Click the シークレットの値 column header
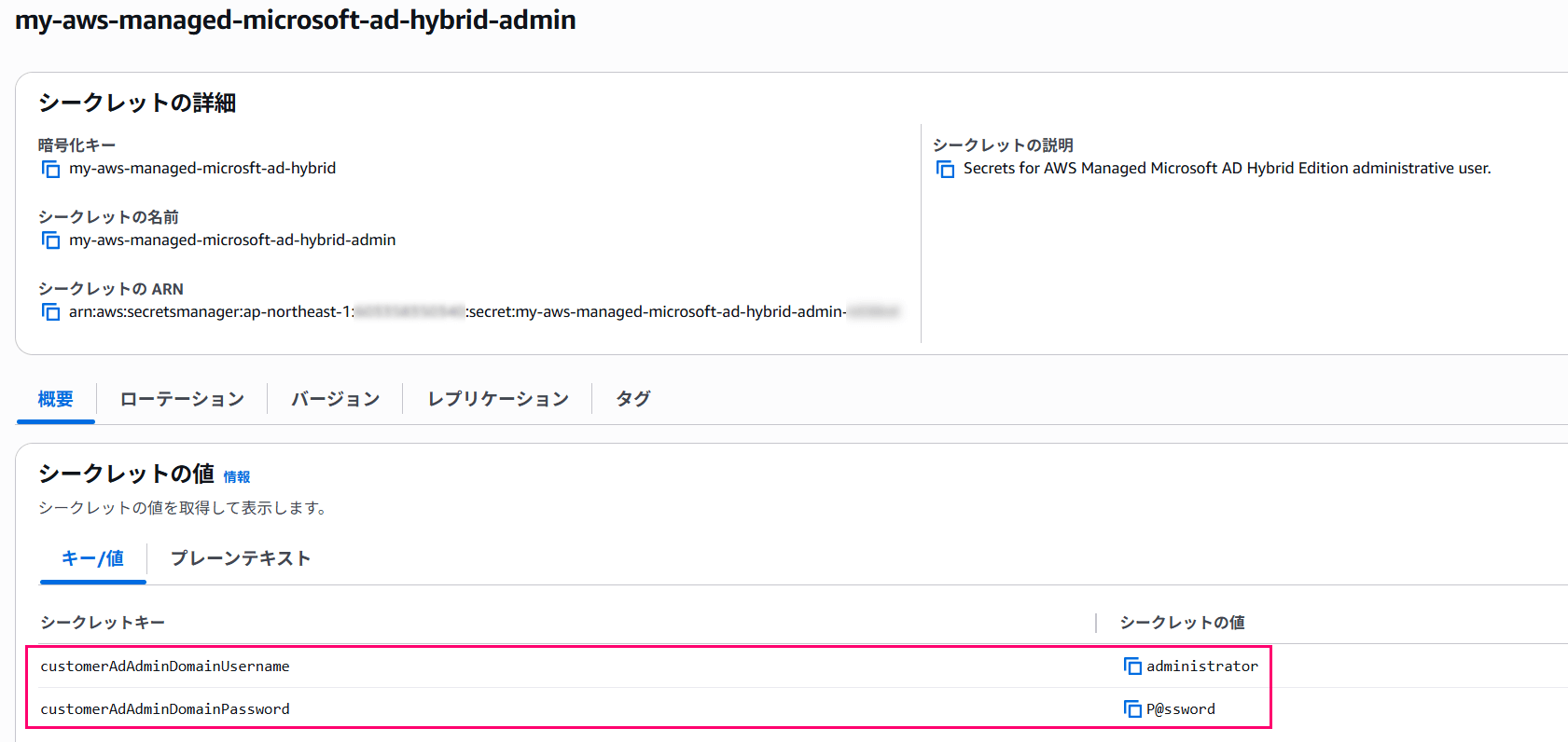Screen dimensions: 1568x742 (x=1183, y=623)
